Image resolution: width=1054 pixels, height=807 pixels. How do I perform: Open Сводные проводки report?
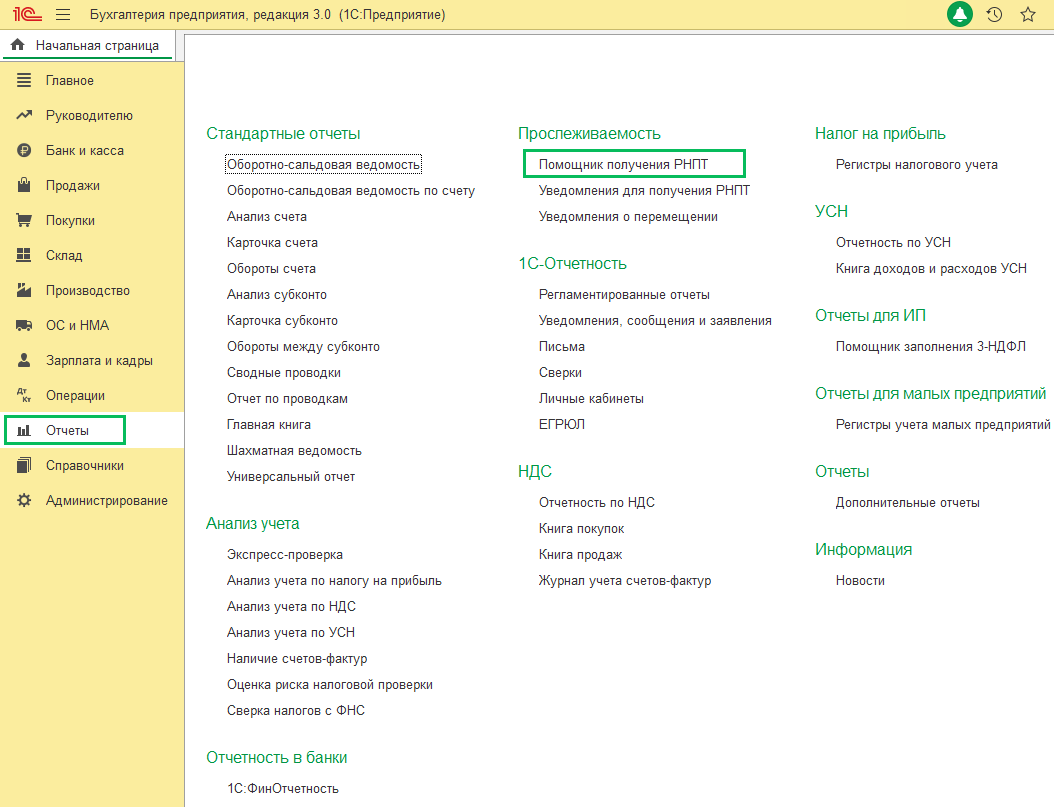(x=284, y=372)
